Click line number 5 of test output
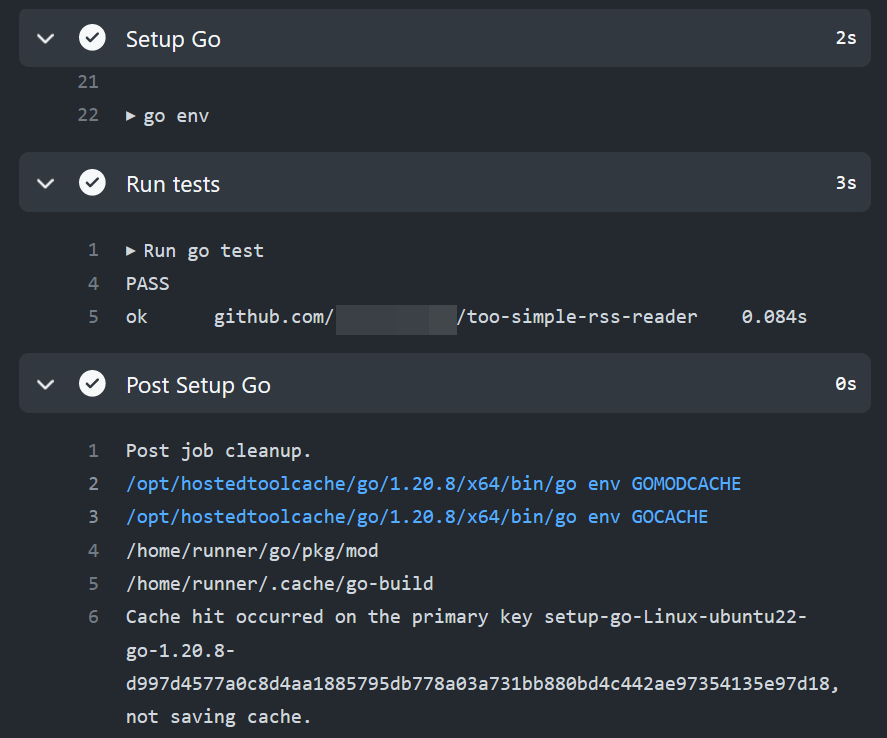Screen dimensions: 887x738 (x=93, y=318)
